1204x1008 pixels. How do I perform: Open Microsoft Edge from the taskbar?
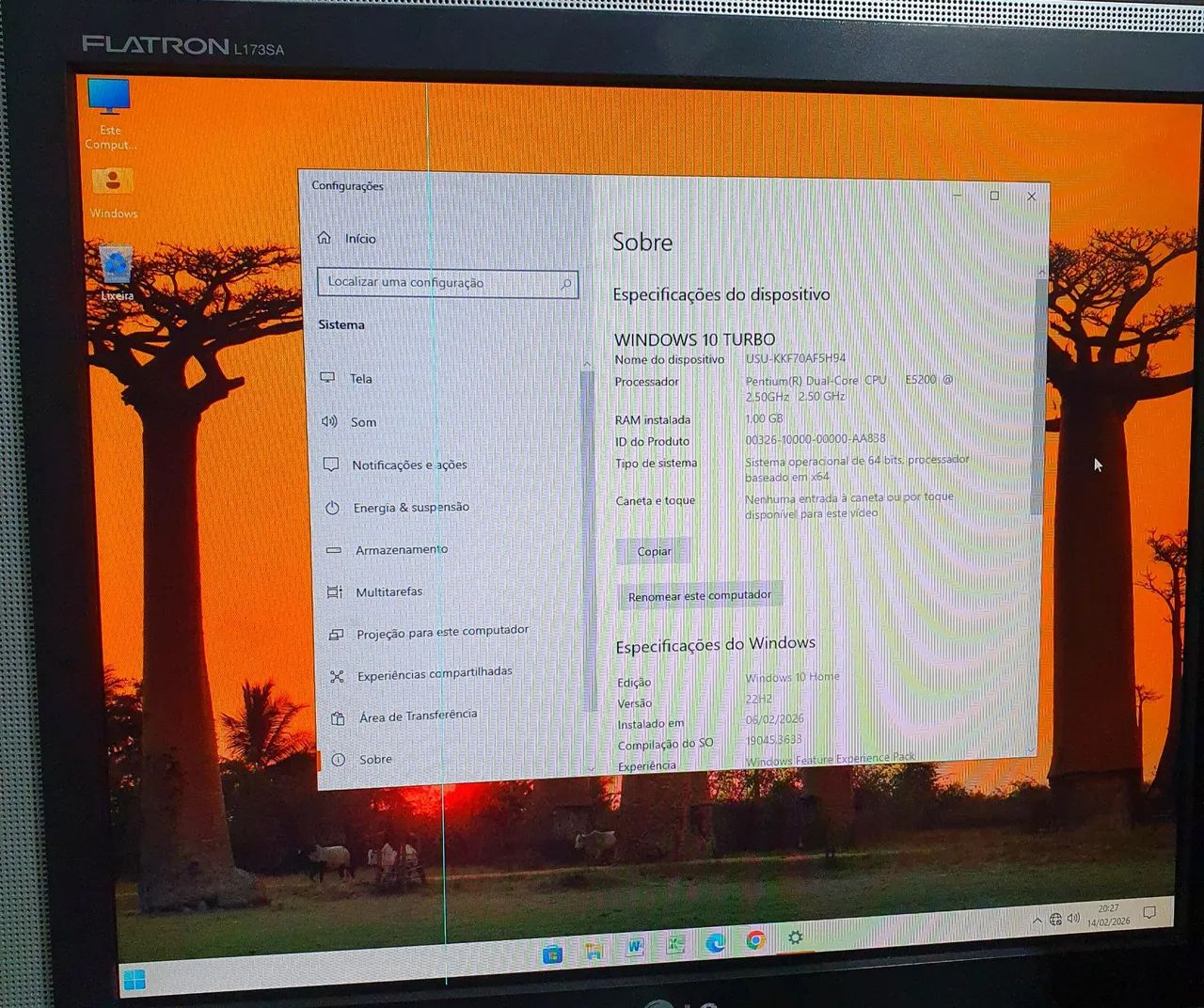click(715, 942)
